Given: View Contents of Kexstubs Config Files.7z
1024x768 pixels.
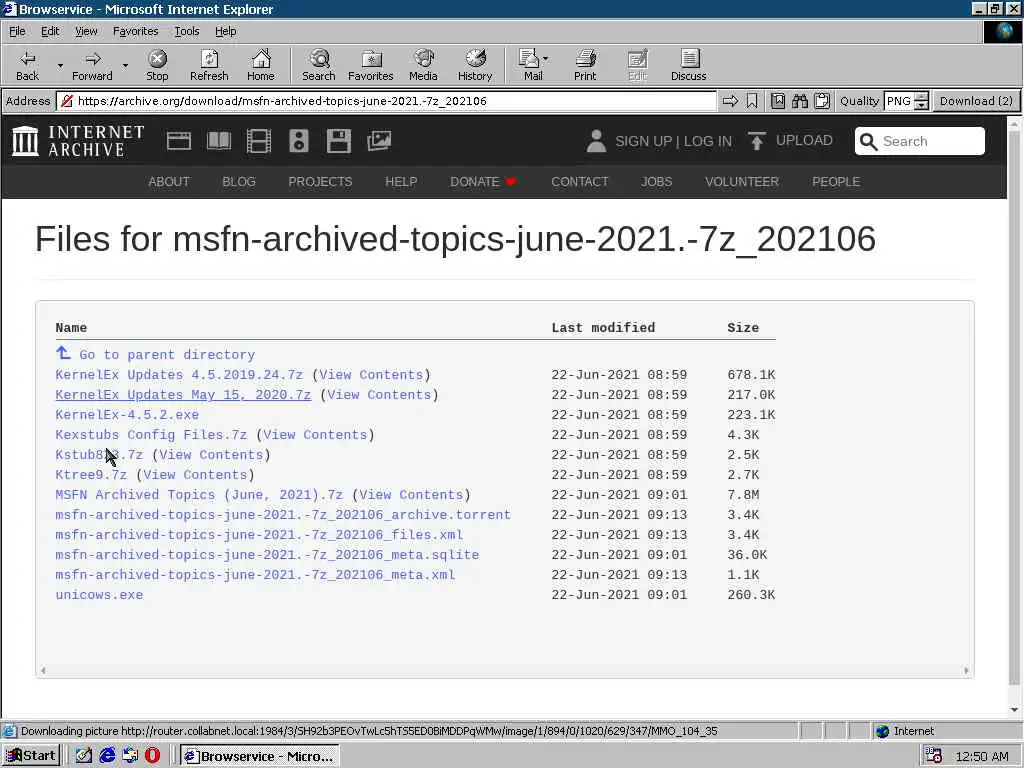Looking at the screenshot, I should coord(315,435).
